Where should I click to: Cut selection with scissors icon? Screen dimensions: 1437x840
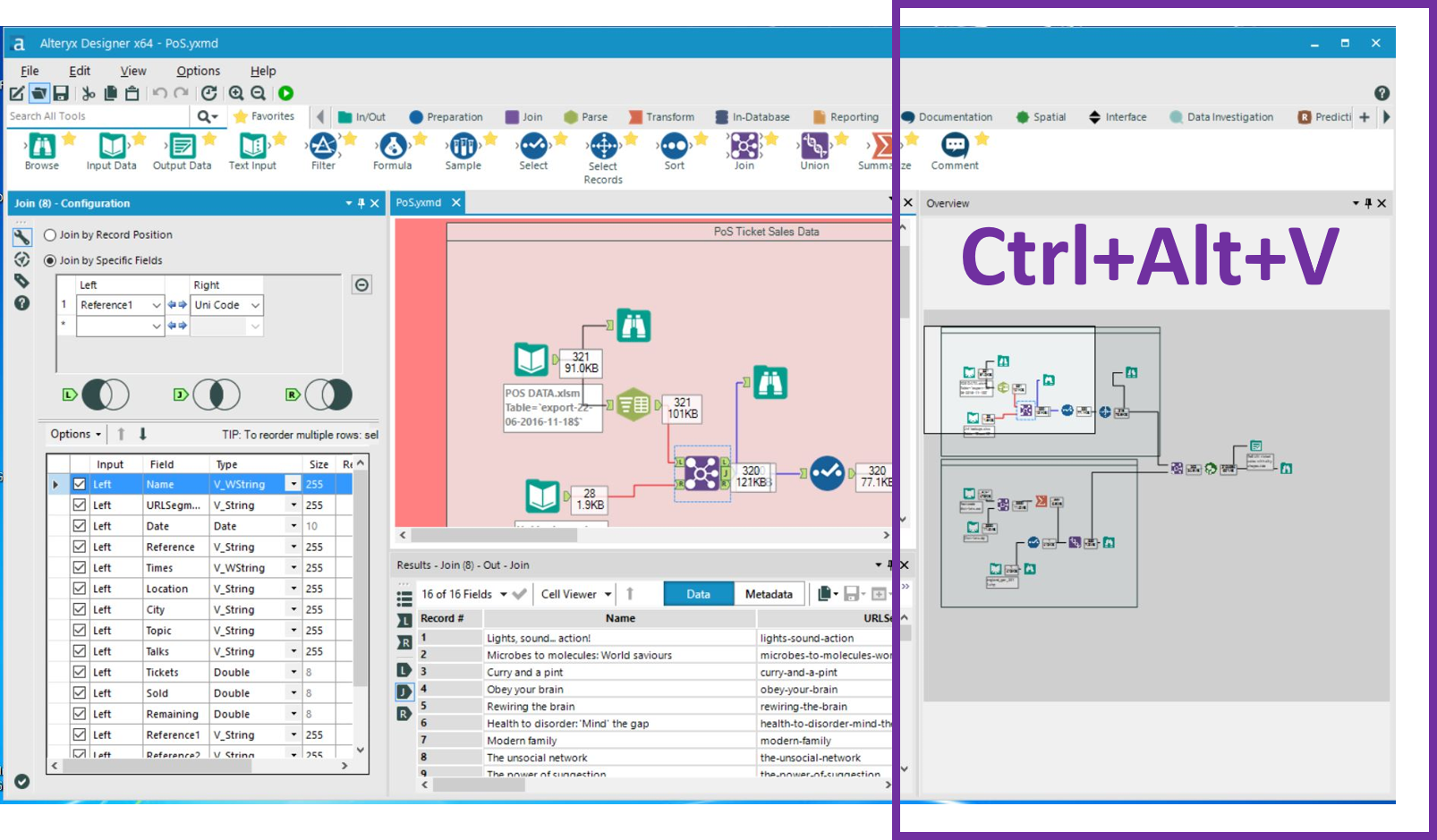tap(88, 93)
